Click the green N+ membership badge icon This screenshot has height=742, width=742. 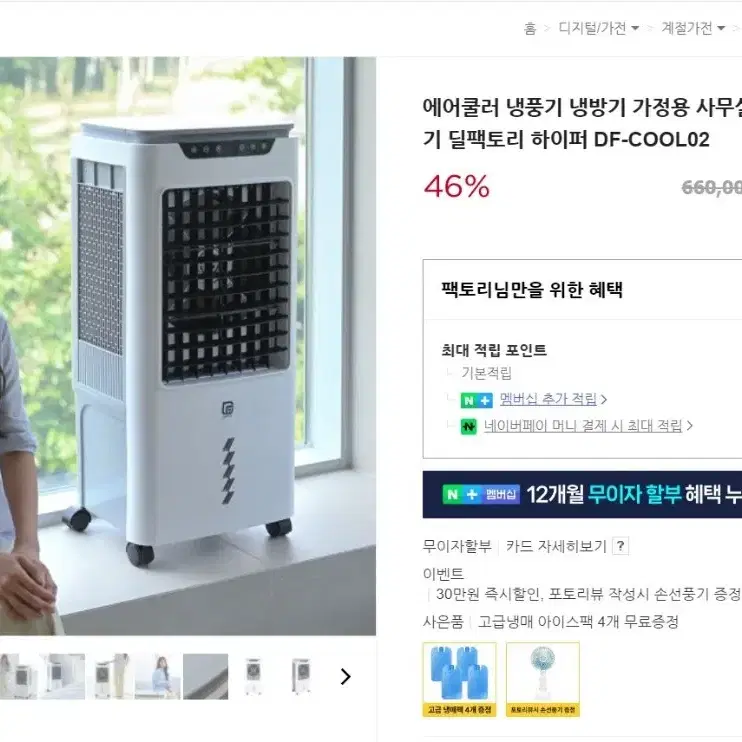coord(477,400)
